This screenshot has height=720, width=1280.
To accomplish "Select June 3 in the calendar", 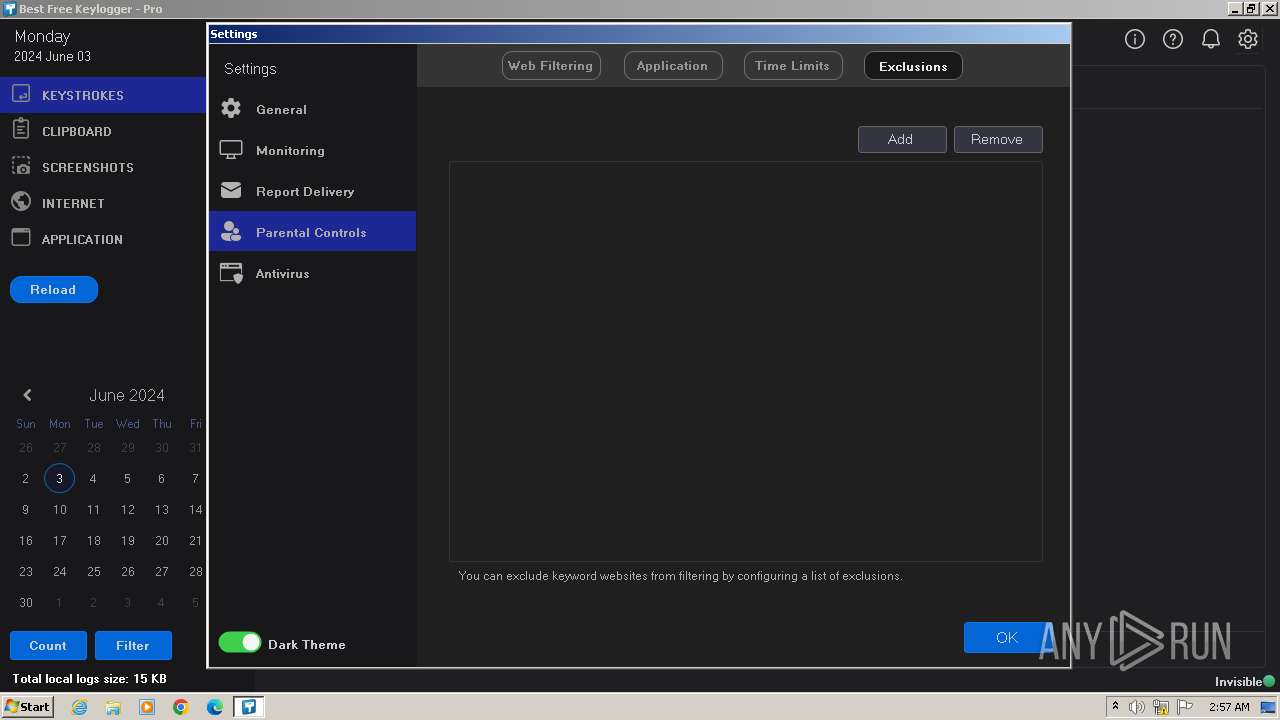I will [x=59, y=478].
